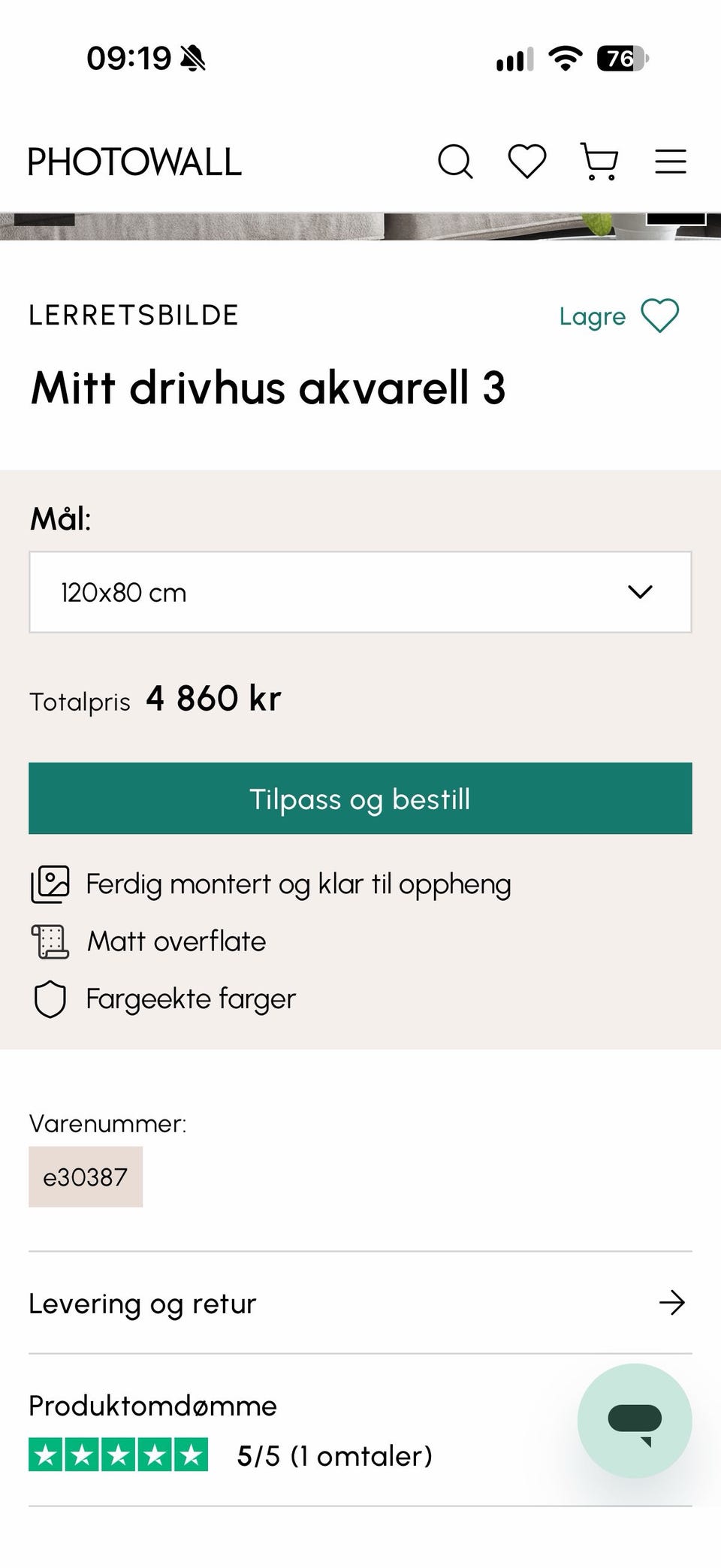721x1568 pixels.
Task: Tap the mounted picture frame icon
Action: point(50,884)
